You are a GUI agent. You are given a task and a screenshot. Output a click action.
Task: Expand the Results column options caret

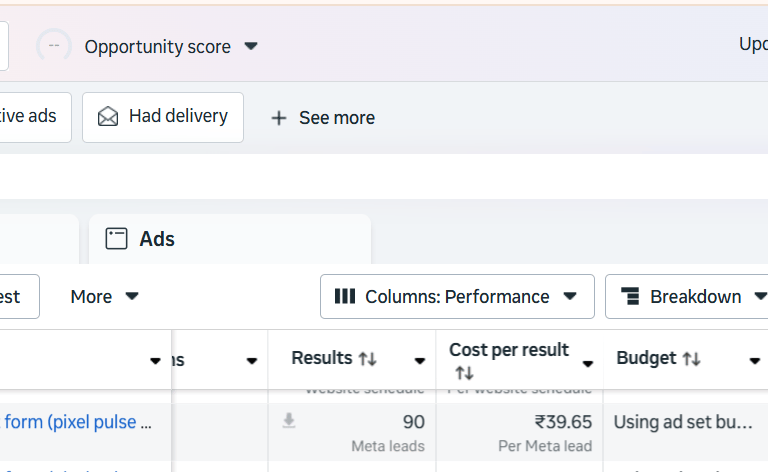pos(420,361)
